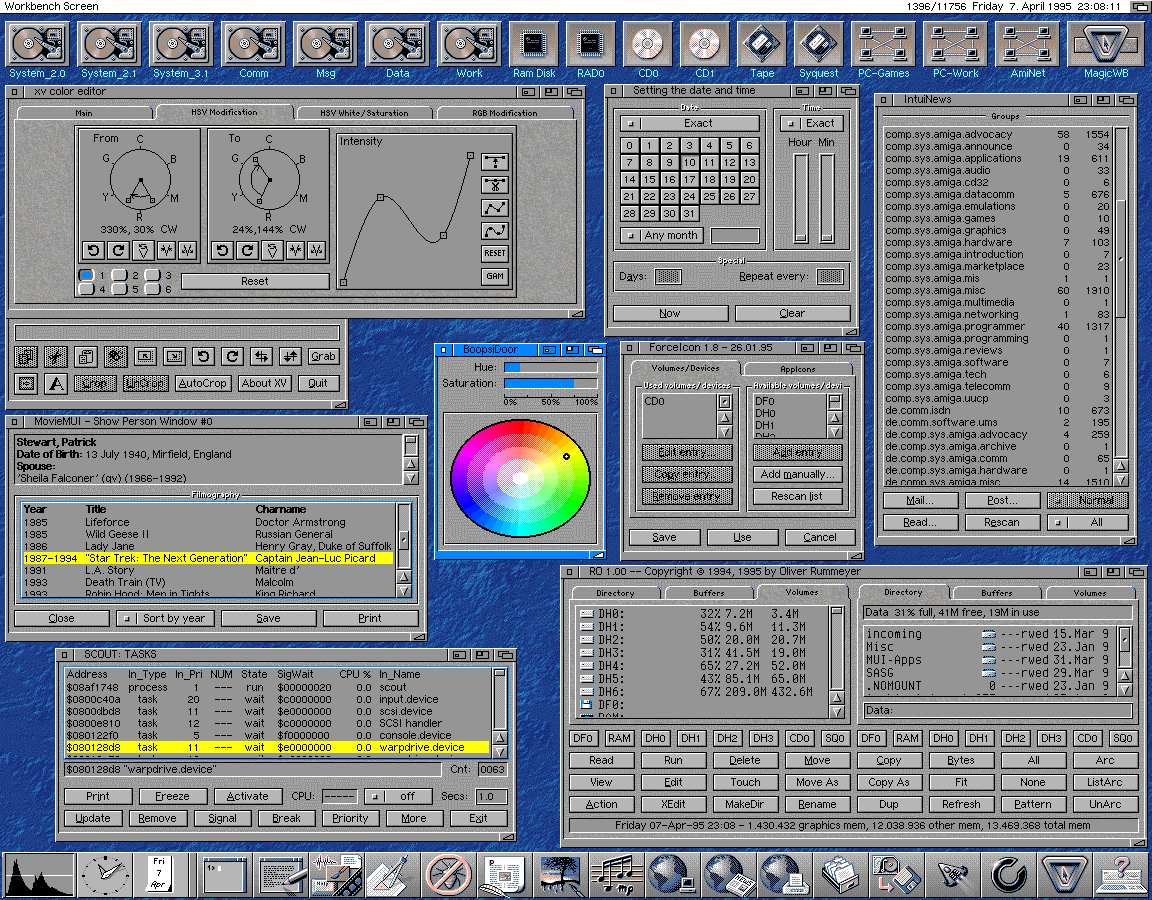Select preset radio button 5 in xv editor
Image resolution: width=1152 pixels, height=900 pixels.
coord(118,289)
